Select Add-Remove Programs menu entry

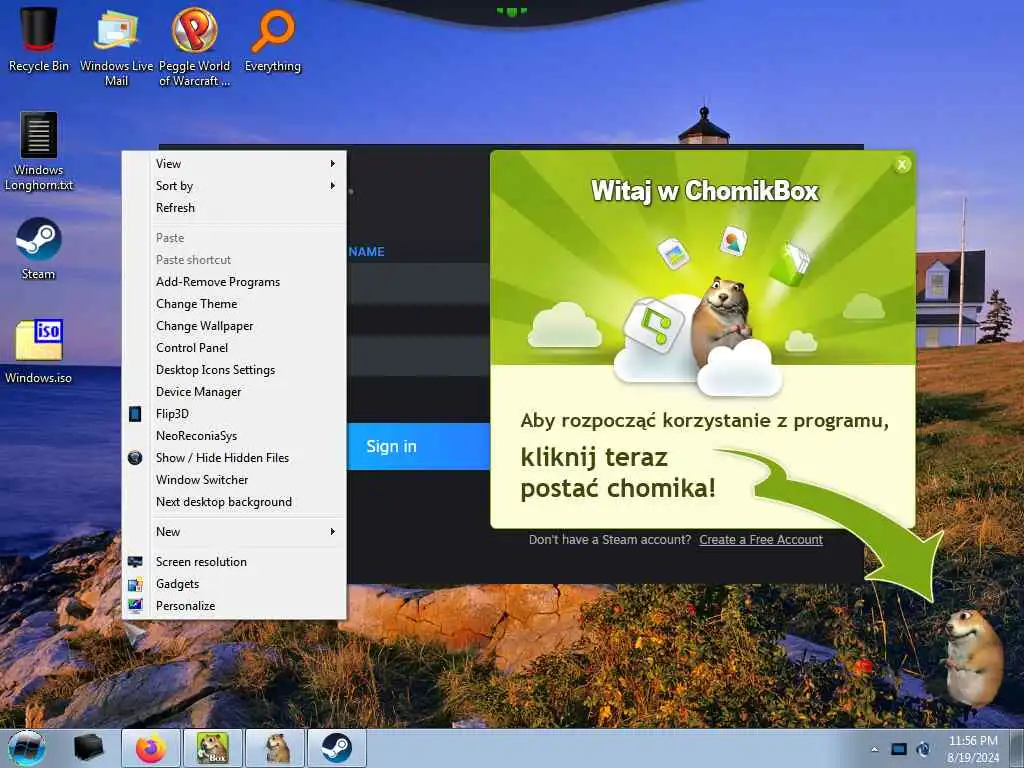tap(234, 282)
